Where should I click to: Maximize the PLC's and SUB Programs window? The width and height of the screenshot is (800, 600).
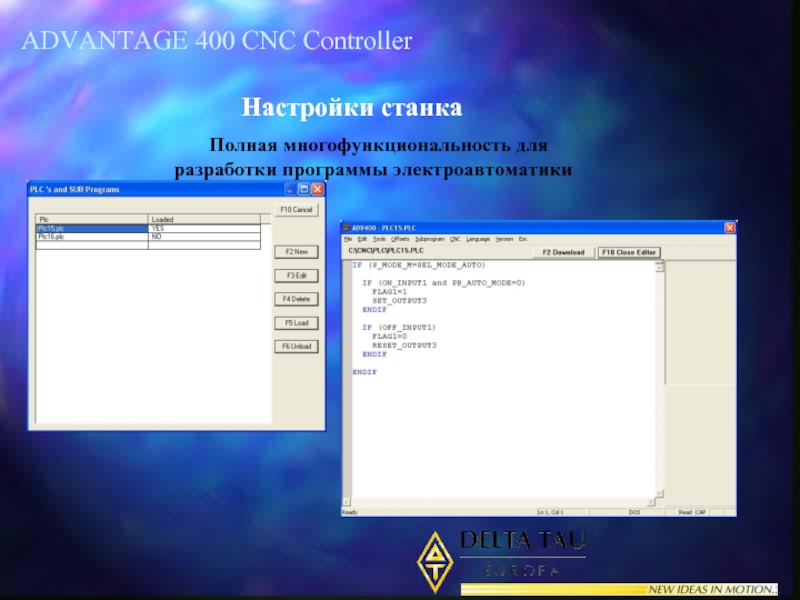304,189
